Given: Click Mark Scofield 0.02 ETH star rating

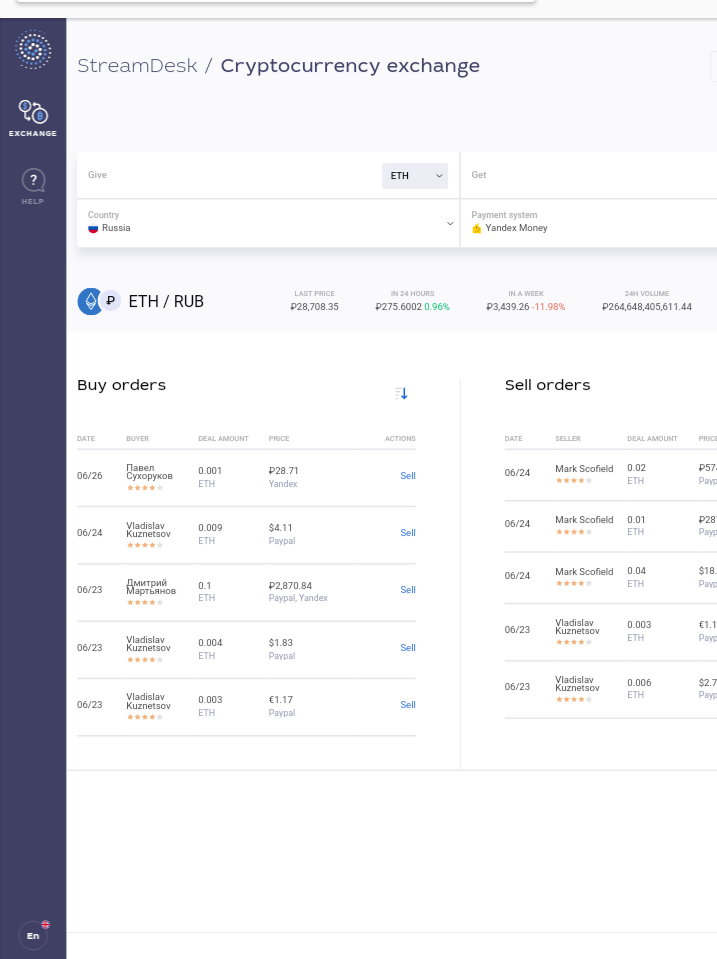Looking at the screenshot, I should (574, 480).
